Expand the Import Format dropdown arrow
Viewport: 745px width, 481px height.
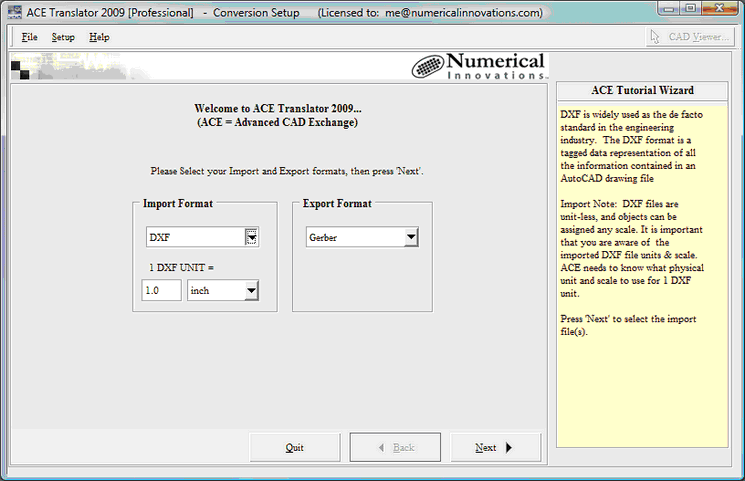pyautogui.click(x=251, y=237)
